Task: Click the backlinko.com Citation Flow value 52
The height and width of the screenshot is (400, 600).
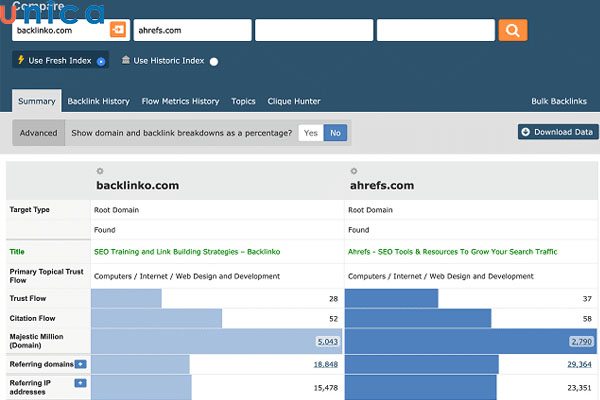Action: pos(333,318)
